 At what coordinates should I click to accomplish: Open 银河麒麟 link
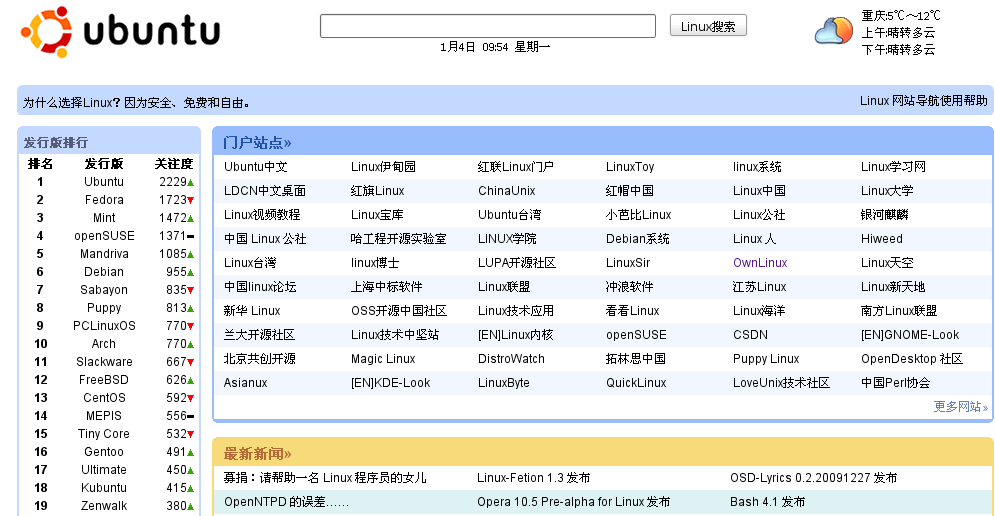click(x=885, y=215)
